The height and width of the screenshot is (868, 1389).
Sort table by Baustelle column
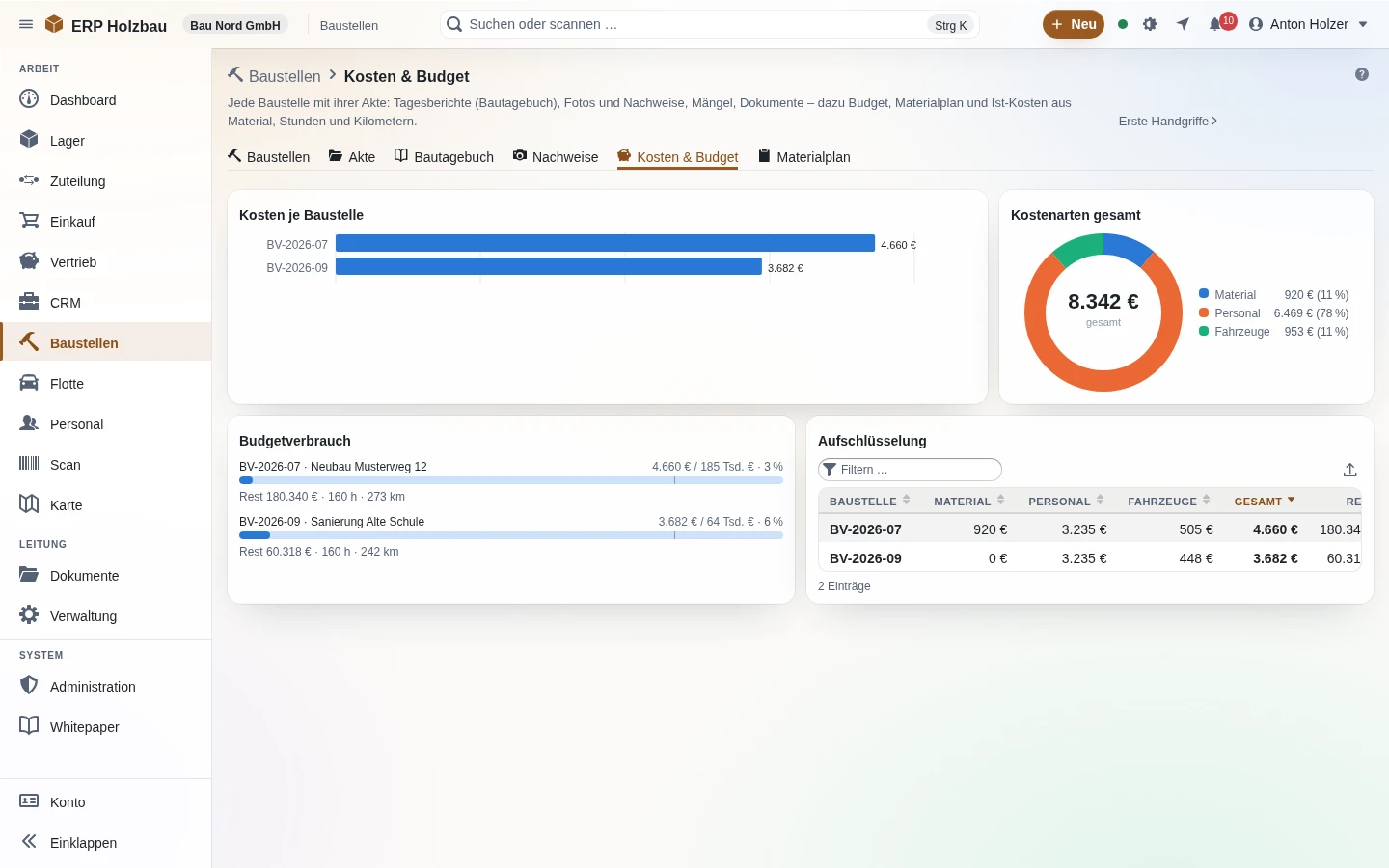[x=869, y=502]
